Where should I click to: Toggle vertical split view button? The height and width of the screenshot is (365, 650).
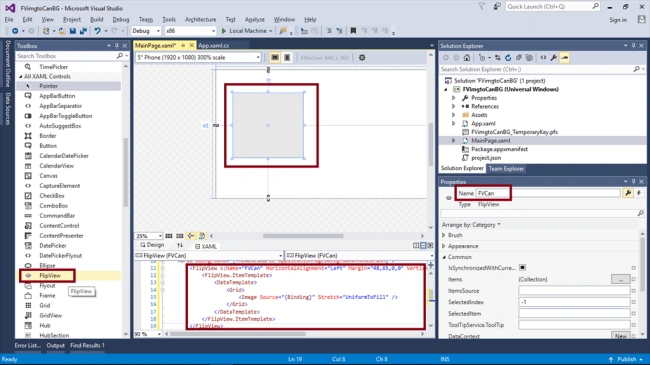(x=416, y=246)
